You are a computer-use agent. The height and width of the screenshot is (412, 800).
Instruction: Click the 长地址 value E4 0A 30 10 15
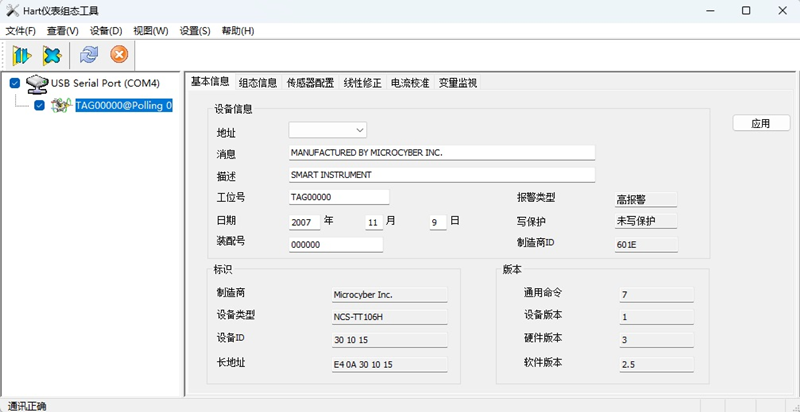tap(389, 365)
